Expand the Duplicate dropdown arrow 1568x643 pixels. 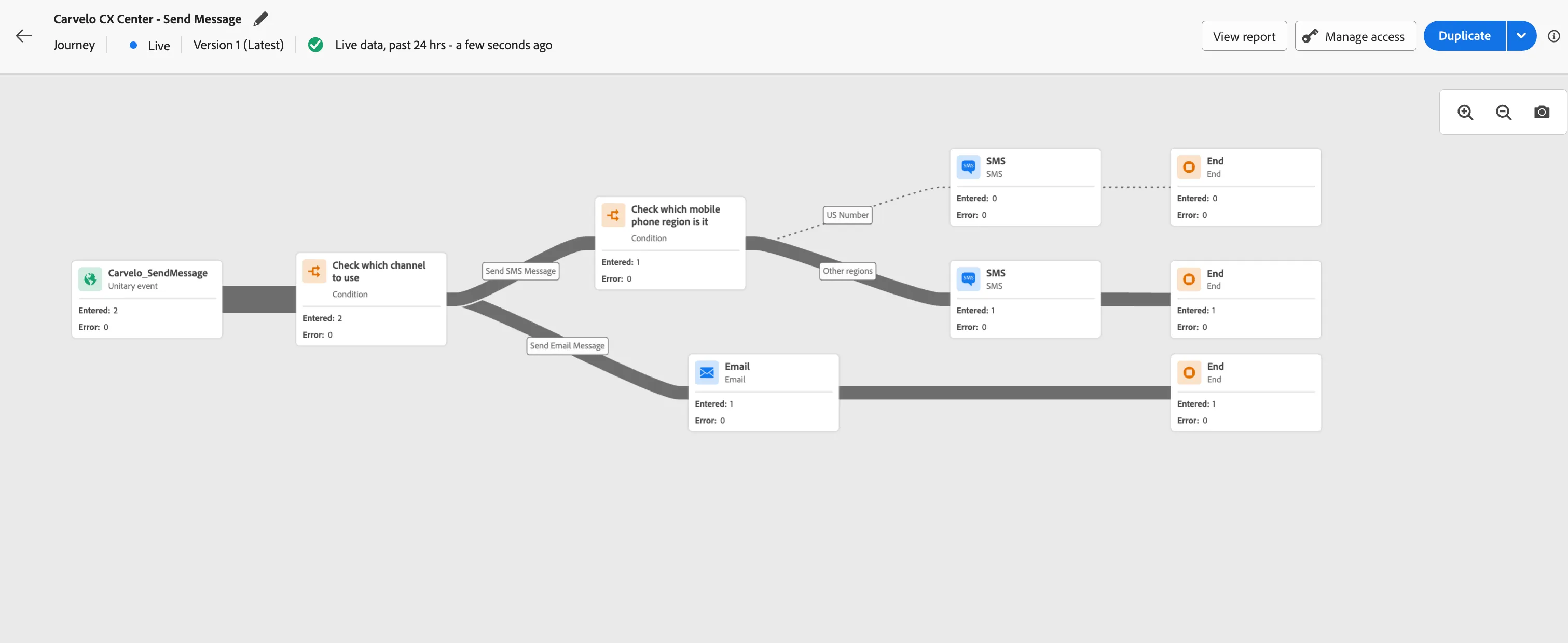[1521, 36]
